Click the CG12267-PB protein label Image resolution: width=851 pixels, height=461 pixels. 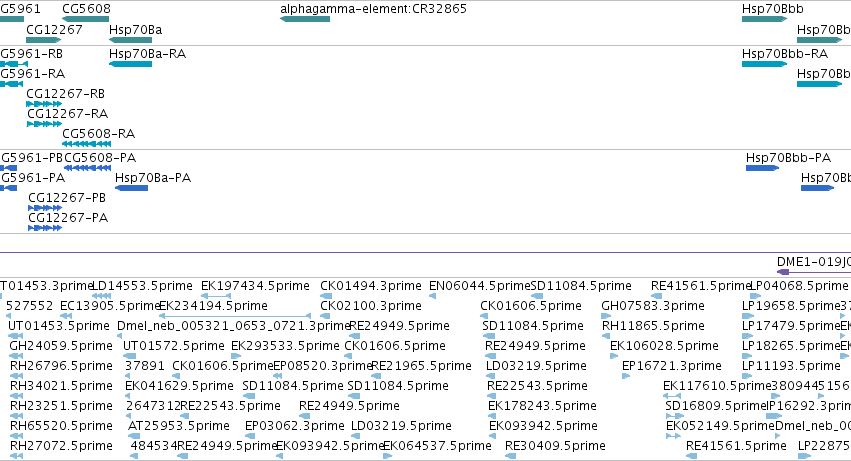(x=67, y=198)
